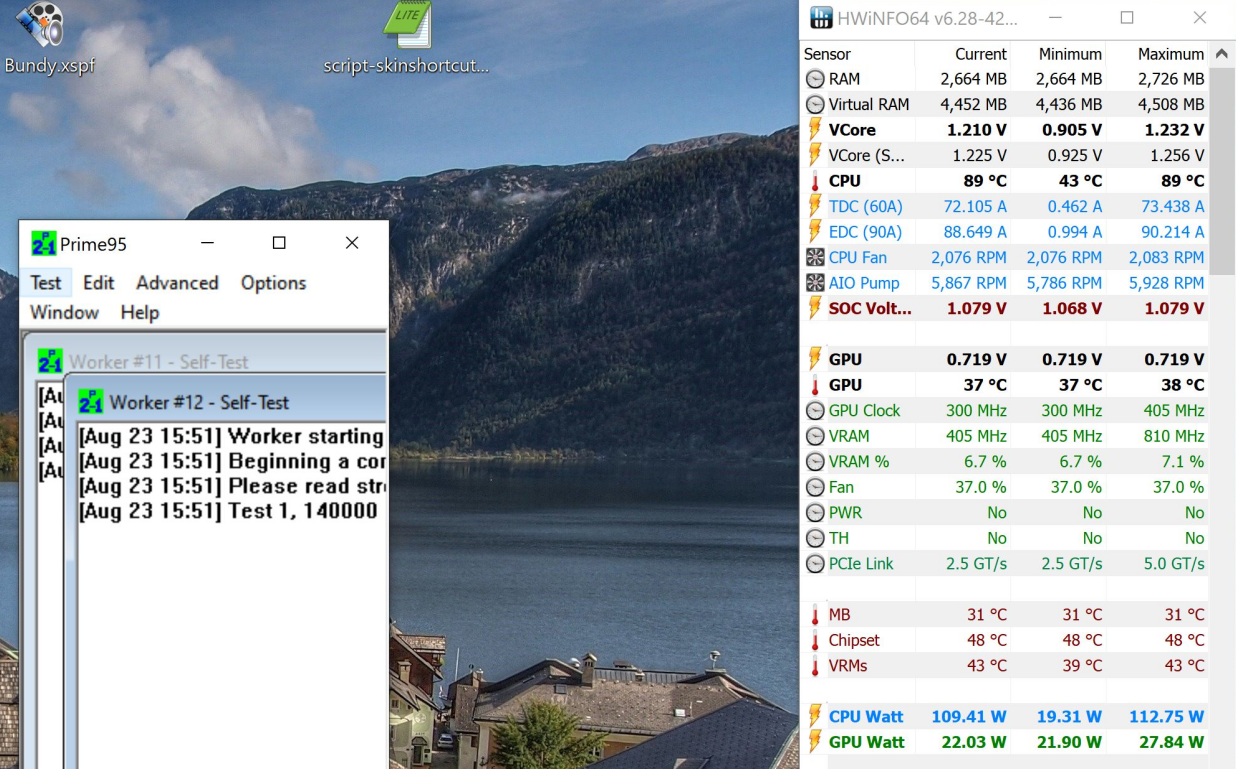This screenshot has height=769, width=1236.
Task: Click the clock icon beside VRAM %
Action: 816,462
